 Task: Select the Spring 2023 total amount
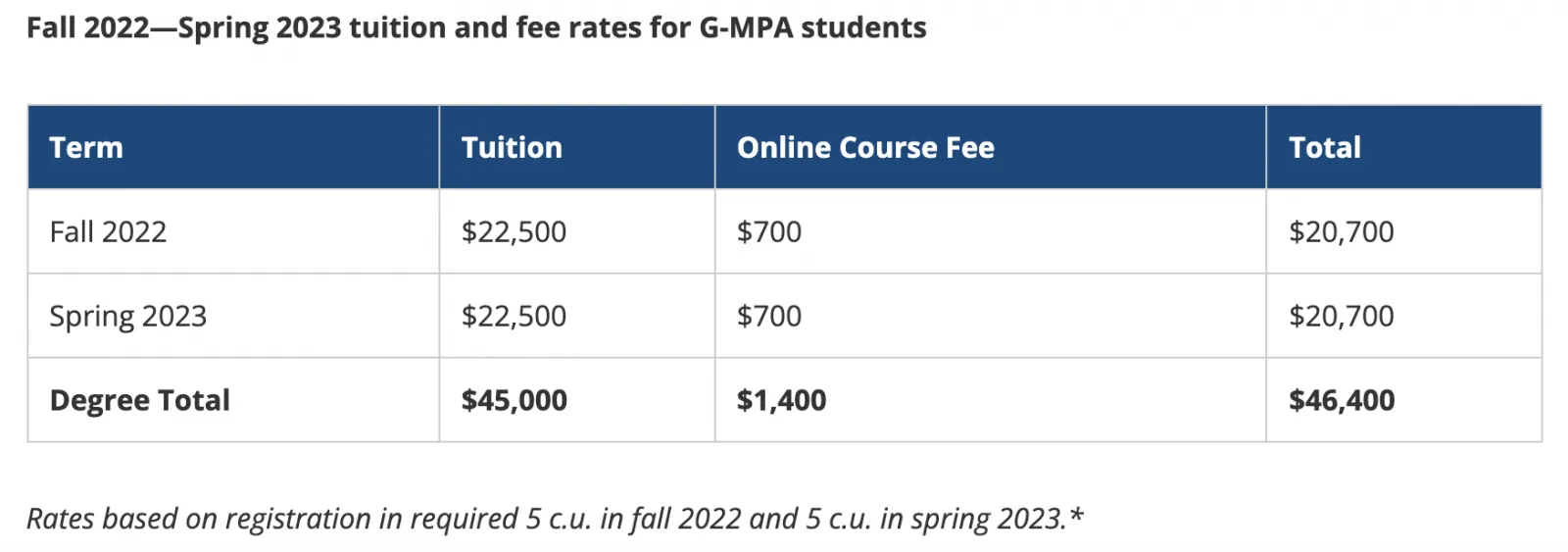tap(1341, 317)
